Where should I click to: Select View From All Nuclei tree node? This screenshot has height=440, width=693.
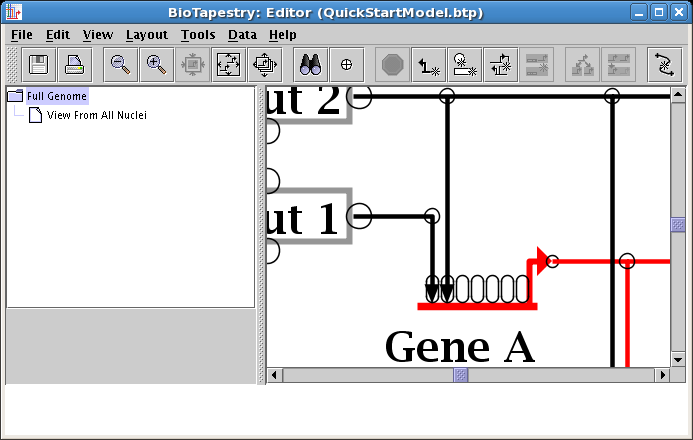[96, 115]
